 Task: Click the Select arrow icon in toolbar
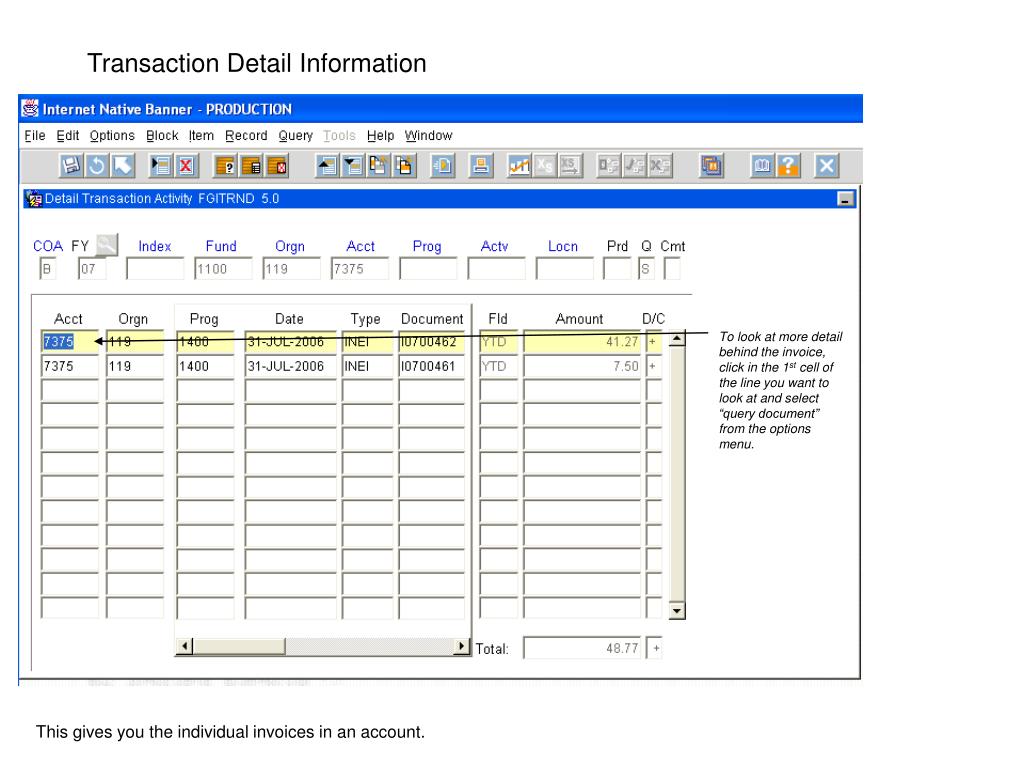[x=122, y=165]
